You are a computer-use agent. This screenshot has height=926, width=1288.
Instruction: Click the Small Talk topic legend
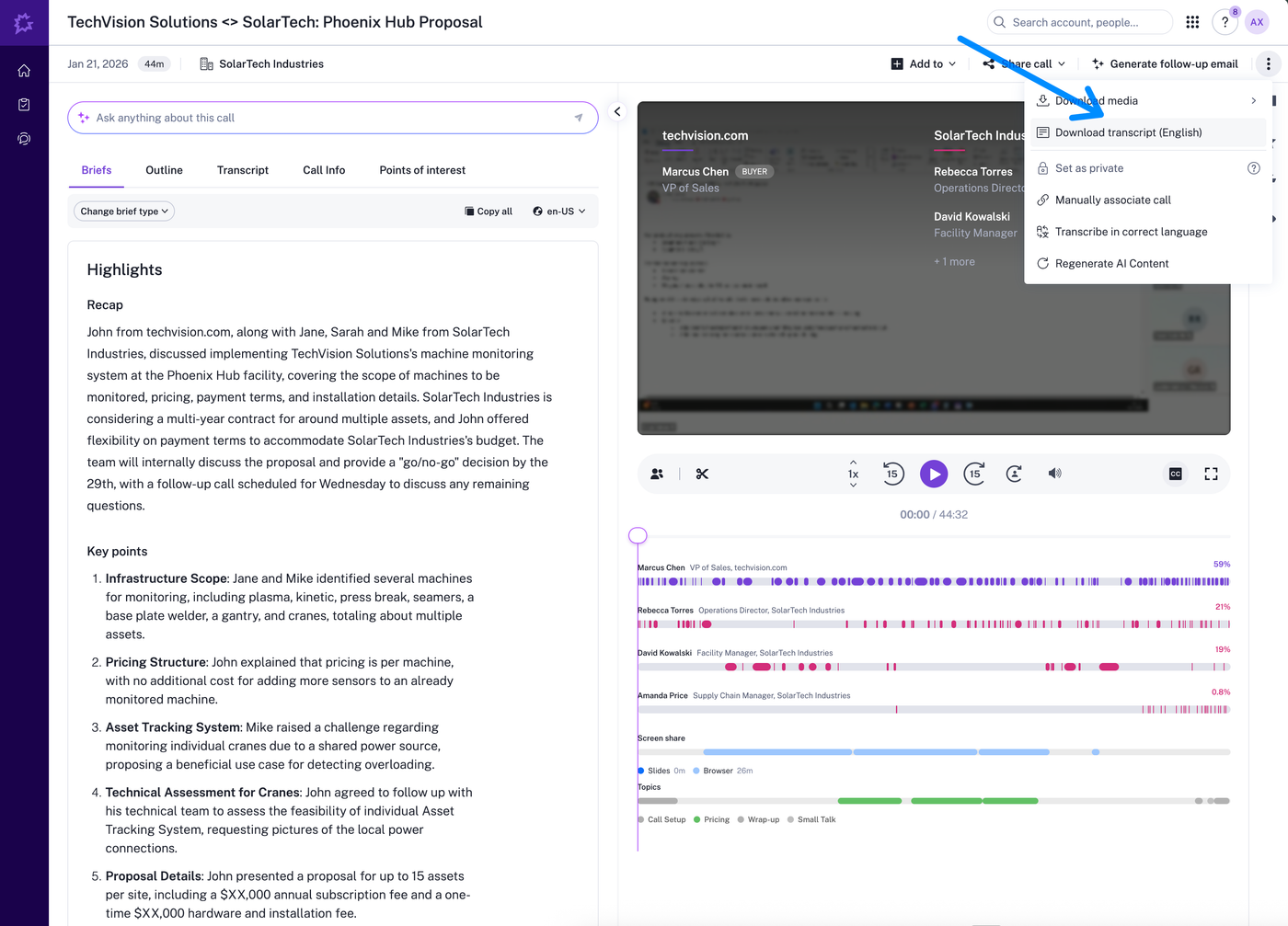pos(812,819)
